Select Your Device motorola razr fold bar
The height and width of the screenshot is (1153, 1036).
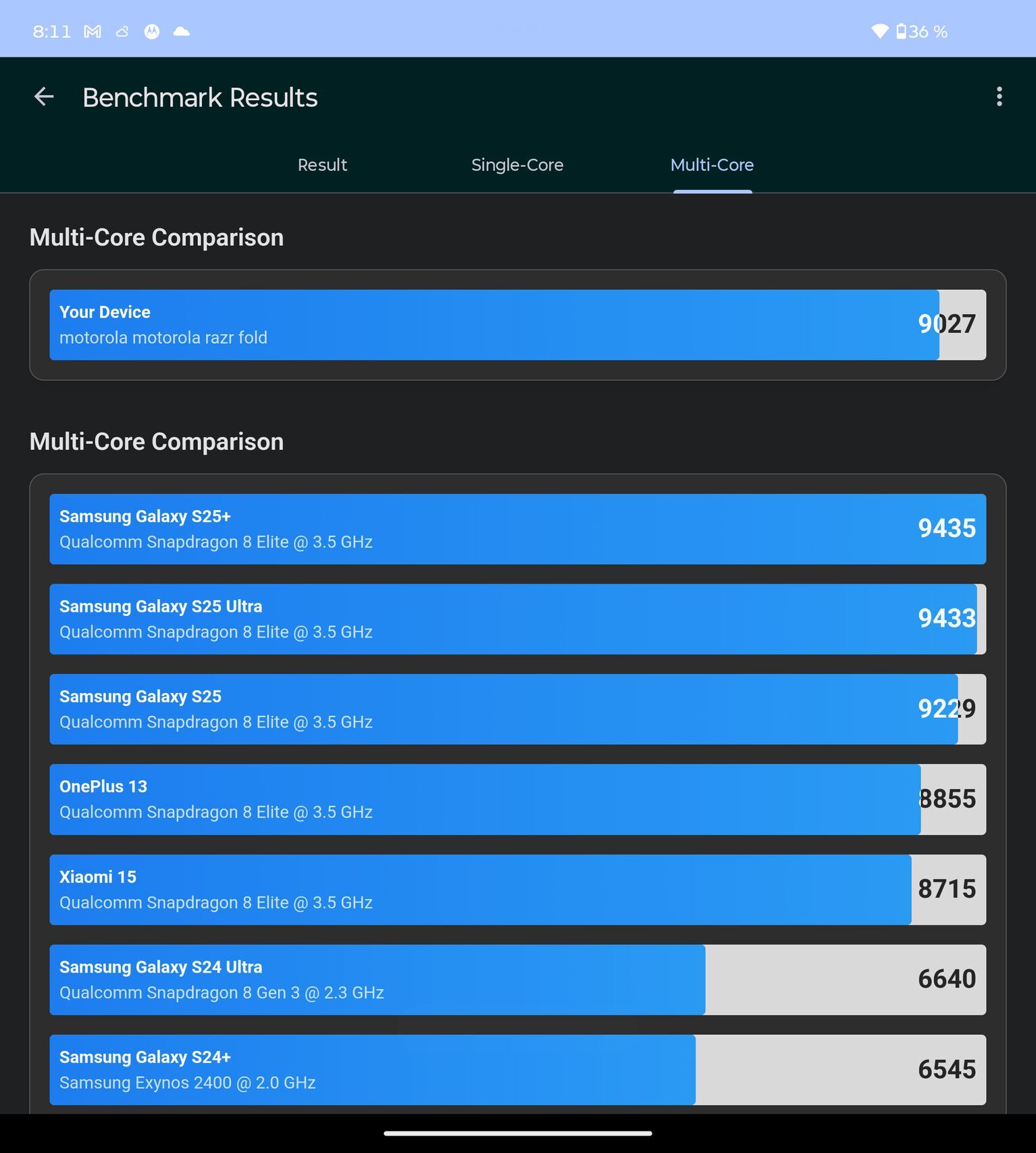[518, 325]
